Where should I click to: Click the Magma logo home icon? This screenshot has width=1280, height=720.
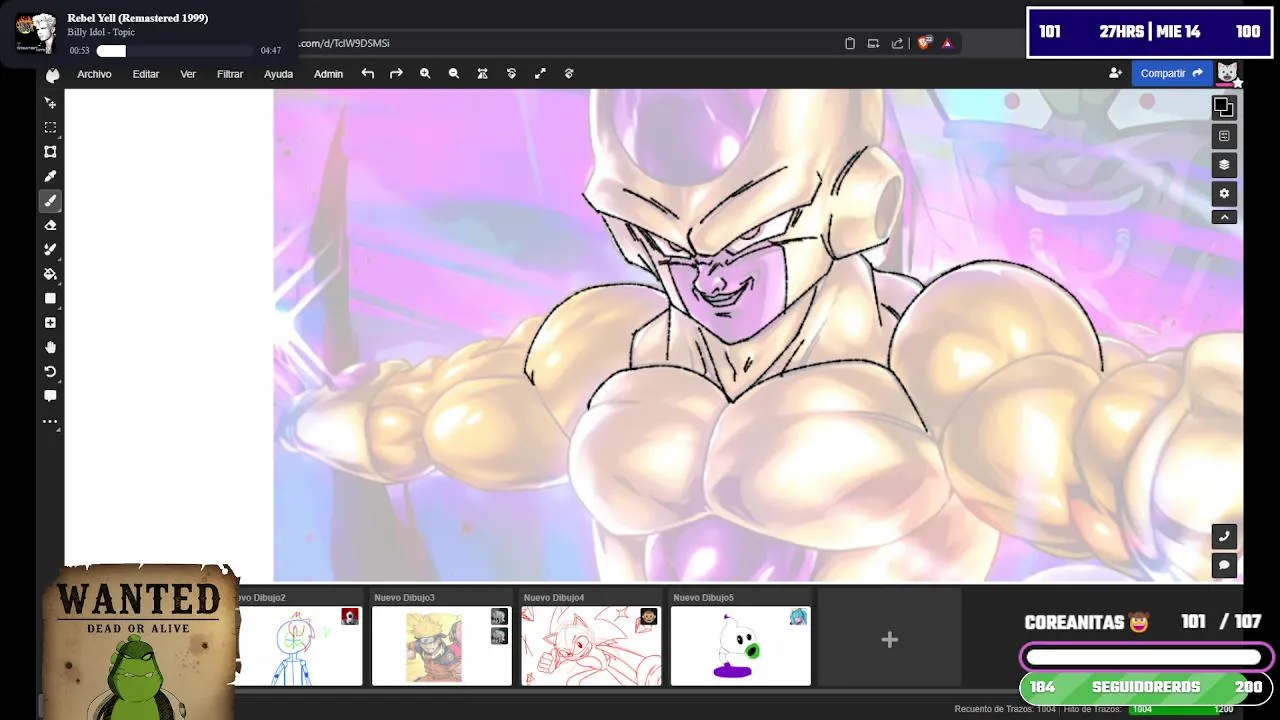(x=52, y=74)
